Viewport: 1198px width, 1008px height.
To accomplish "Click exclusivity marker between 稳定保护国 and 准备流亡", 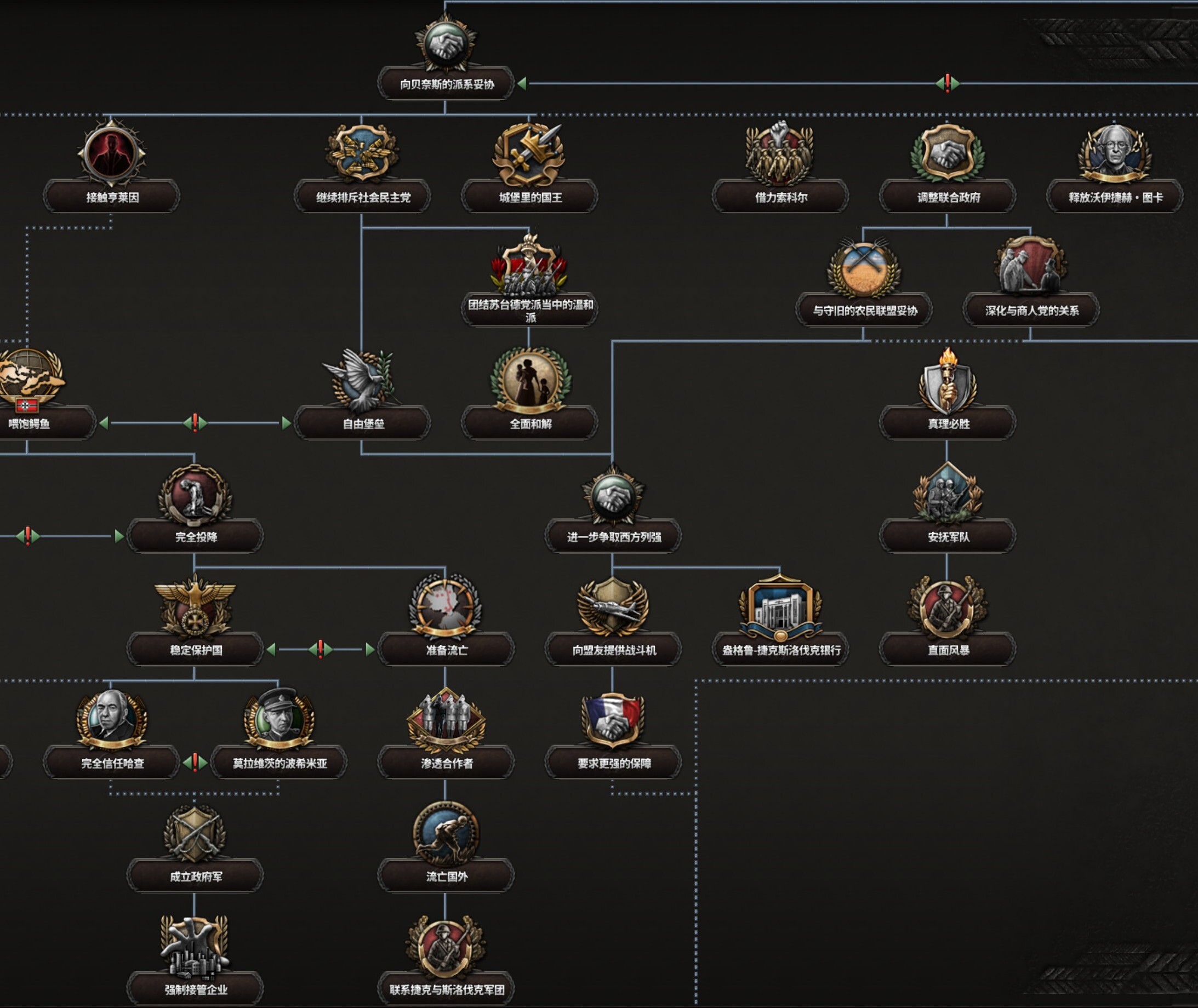I will click(x=321, y=649).
